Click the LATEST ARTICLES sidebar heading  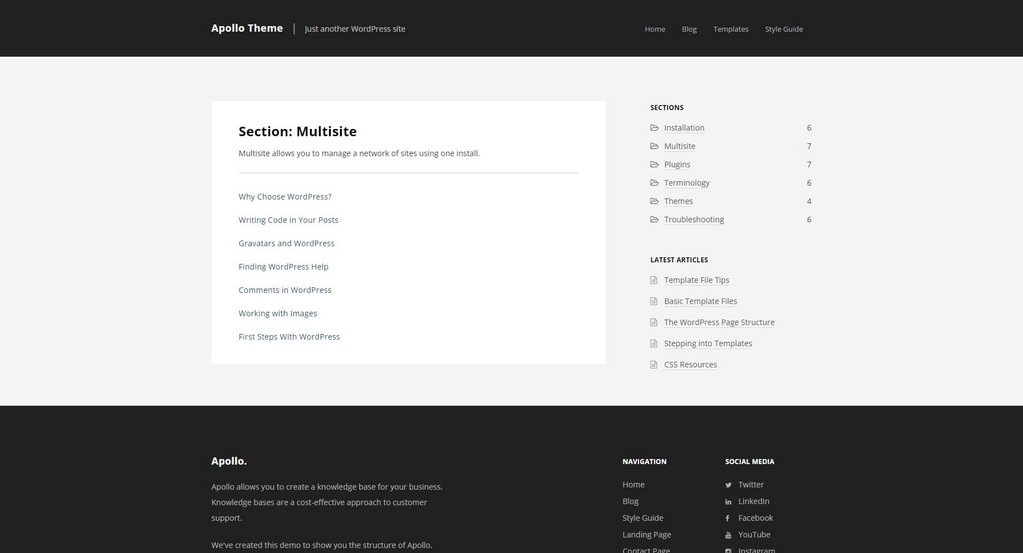pyautogui.click(x=679, y=260)
